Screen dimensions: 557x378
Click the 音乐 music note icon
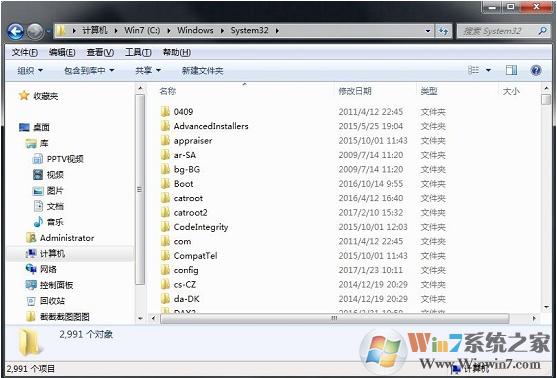[38, 222]
